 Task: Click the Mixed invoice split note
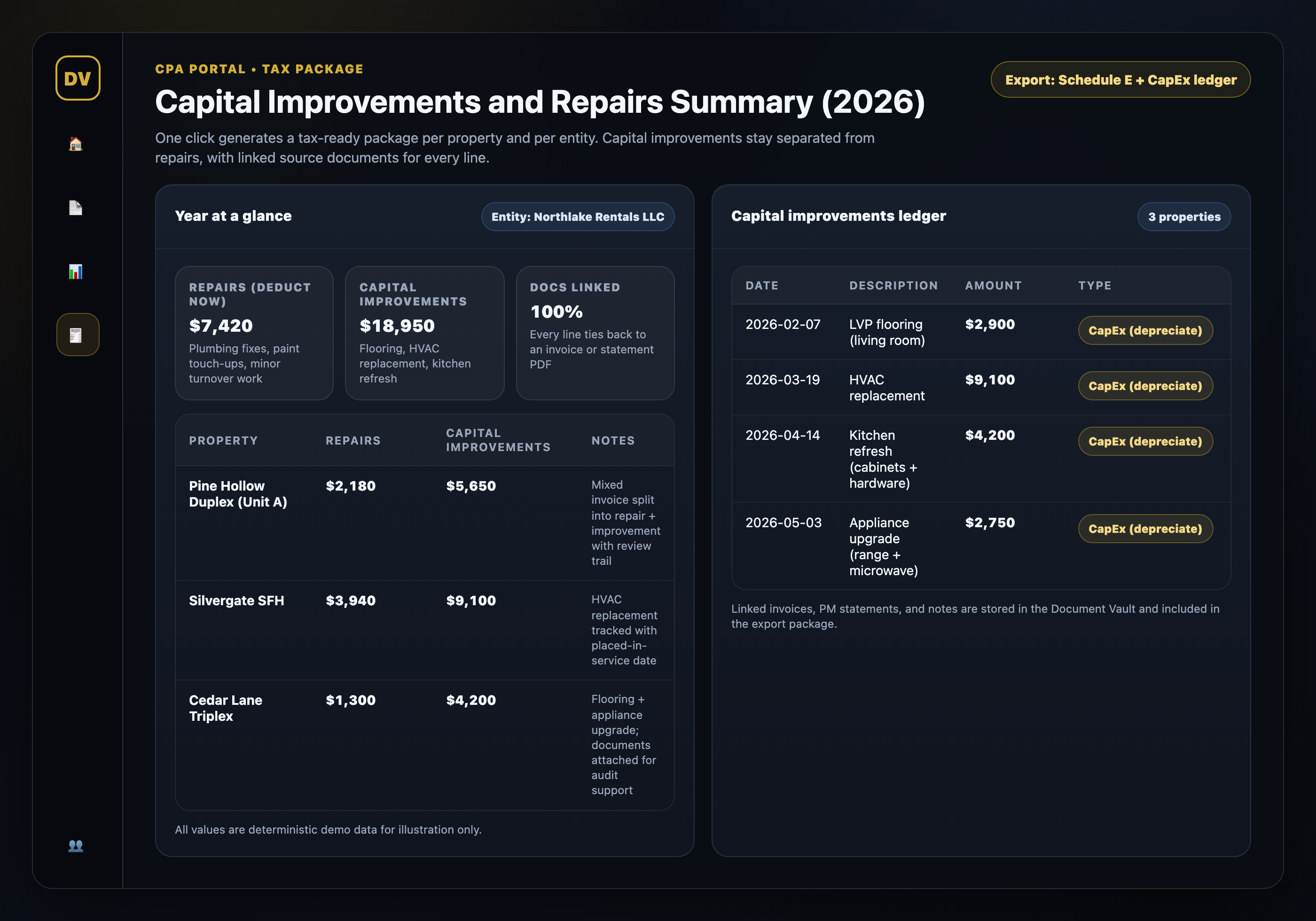pyautogui.click(x=625, y=523)
